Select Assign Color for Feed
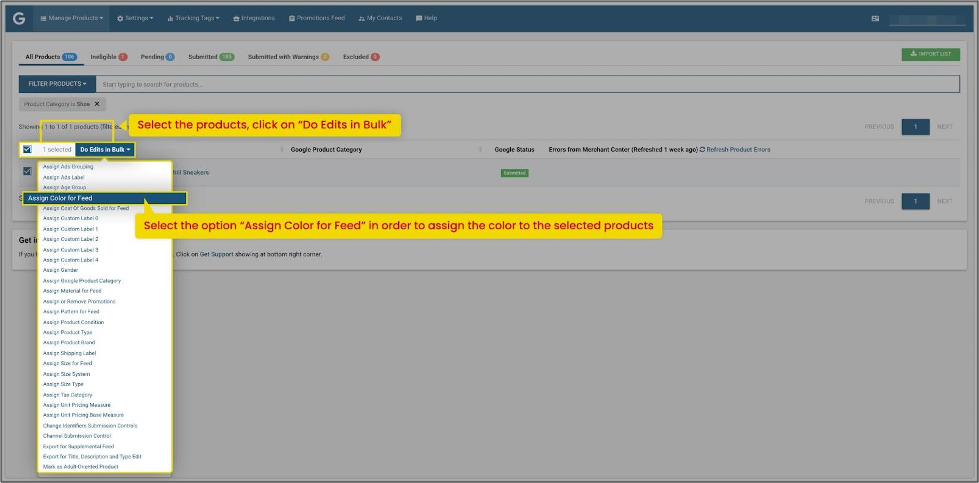The width and height of the screenshot is (979, 483). (x=104, y=198)
